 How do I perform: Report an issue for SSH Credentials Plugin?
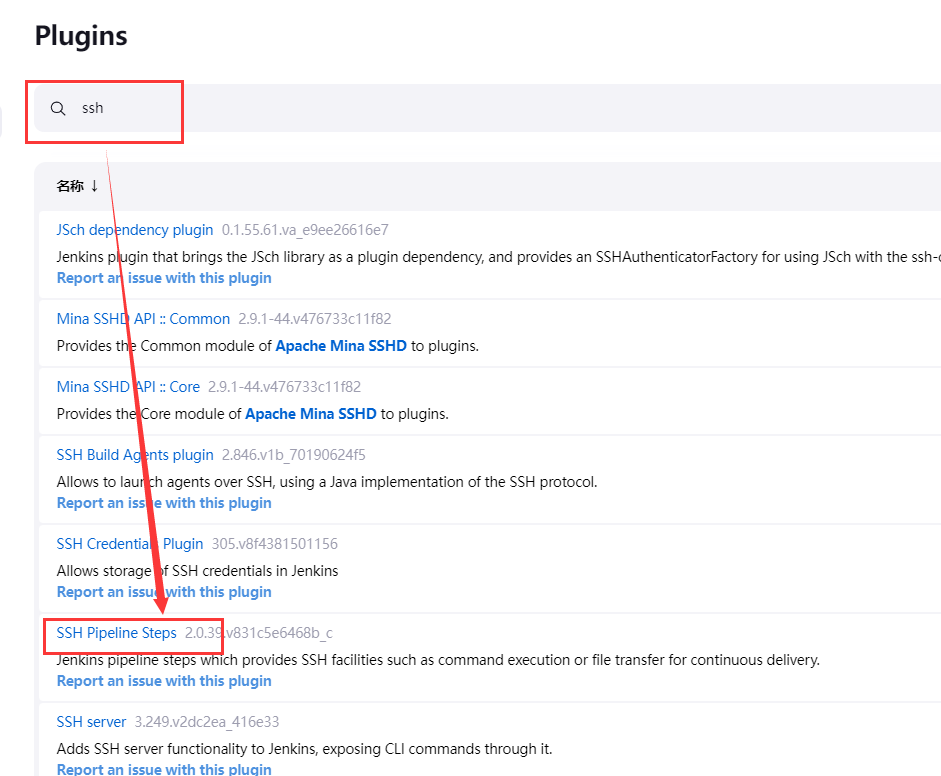pyautogui.click(x=164, y=592)
